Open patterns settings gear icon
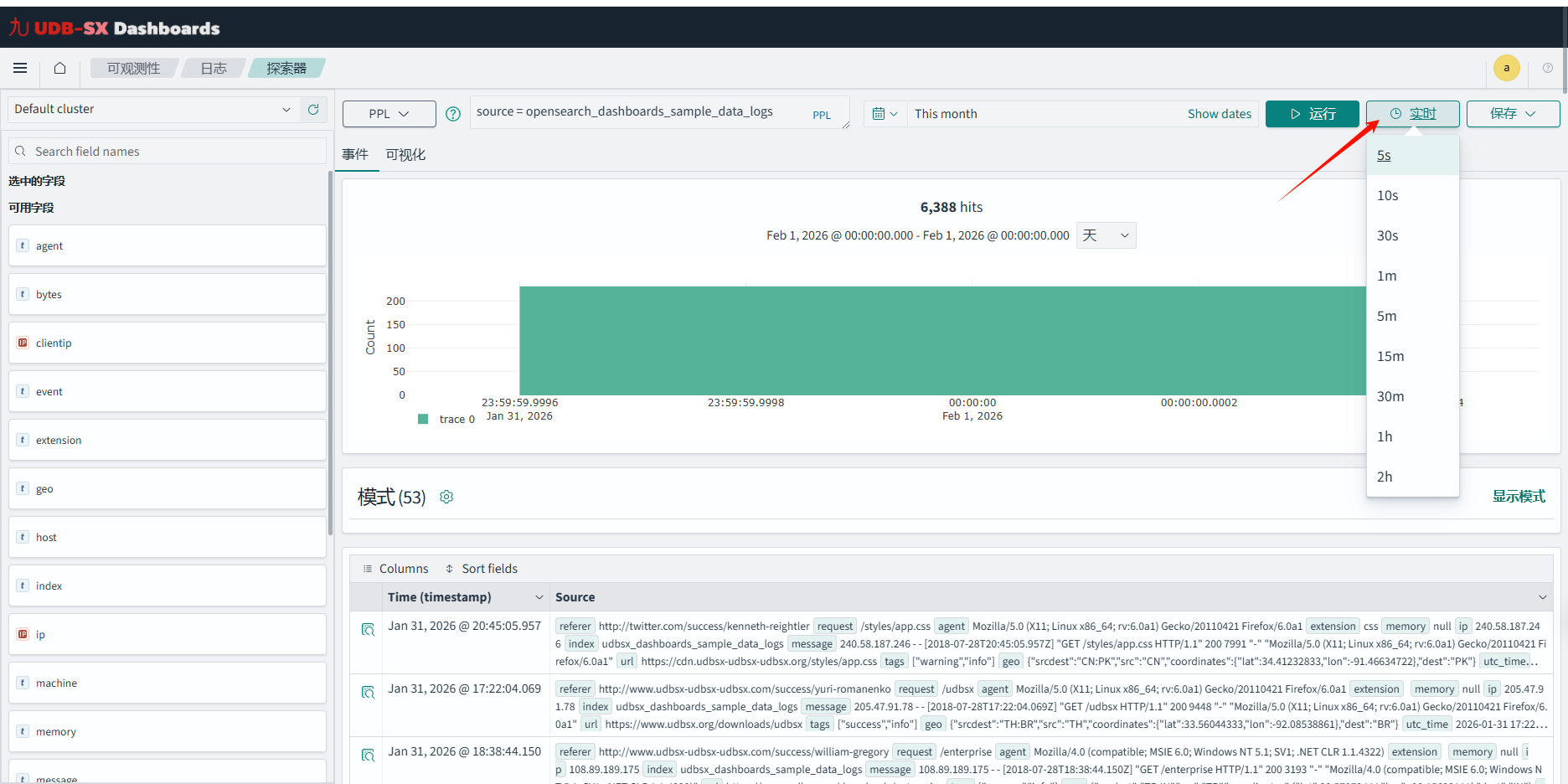Viewport: 1568px width, 784px height. click(446, 497)
